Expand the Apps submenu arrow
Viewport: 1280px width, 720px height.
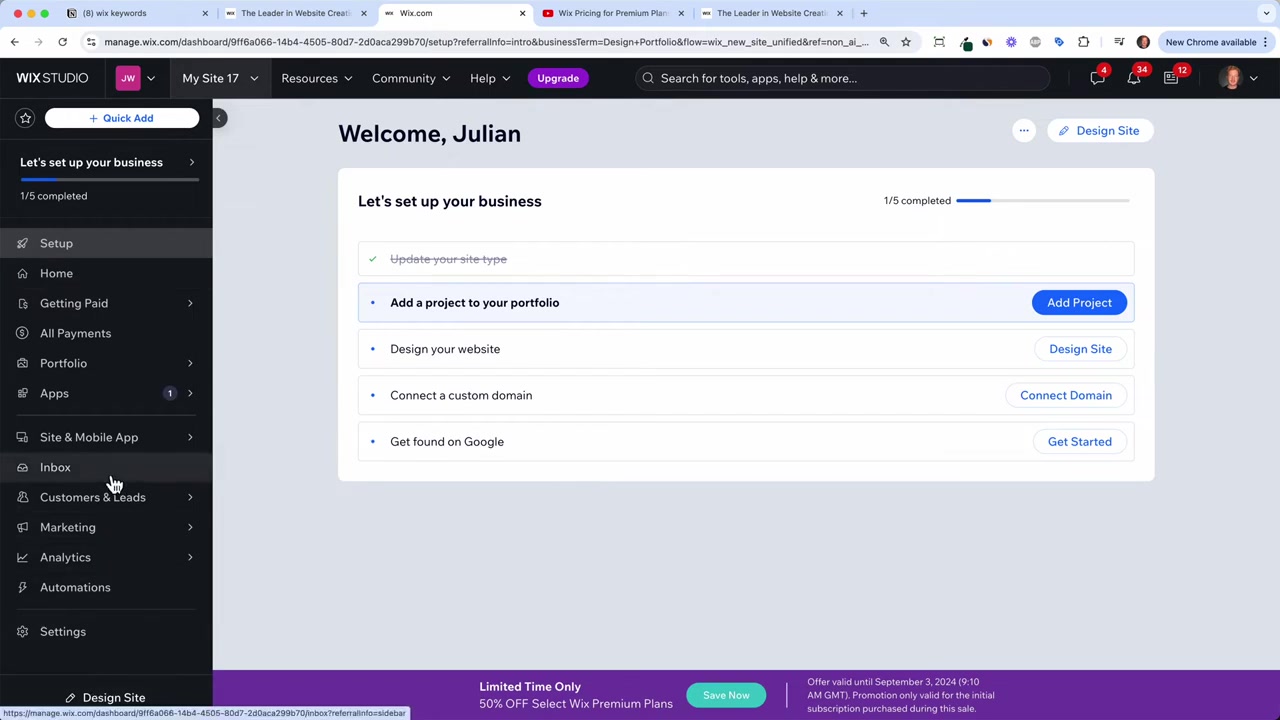[190, 393]
